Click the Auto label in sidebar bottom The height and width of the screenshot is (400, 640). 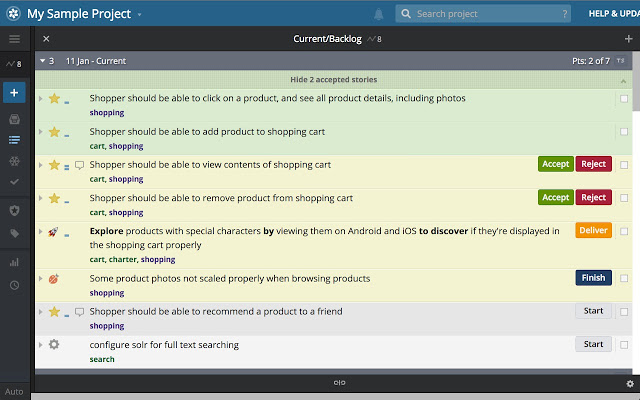(14, 392)
